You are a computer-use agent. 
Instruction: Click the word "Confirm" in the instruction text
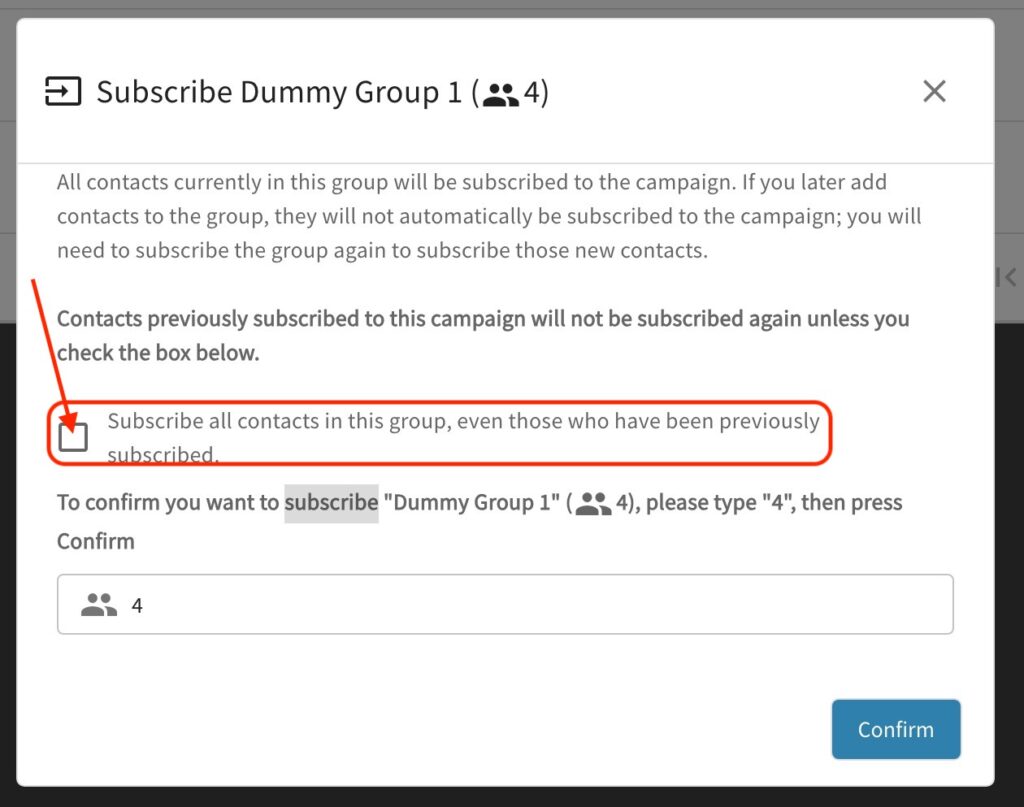click(95, 541)
